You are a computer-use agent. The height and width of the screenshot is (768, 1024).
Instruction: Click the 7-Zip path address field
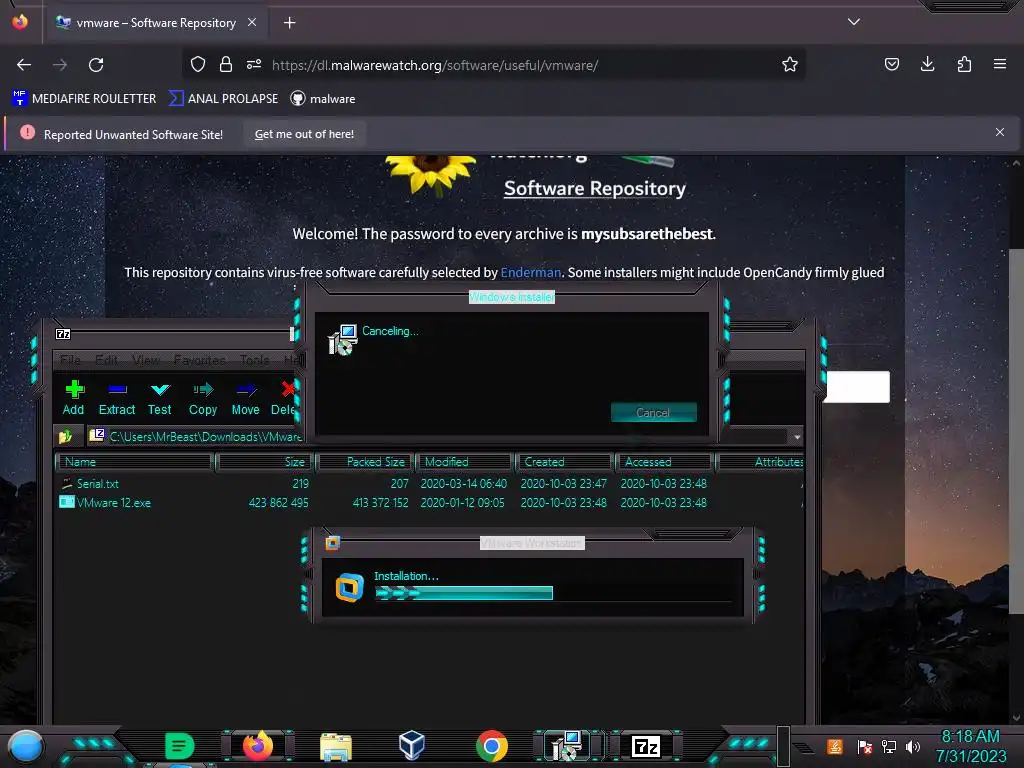438,436
